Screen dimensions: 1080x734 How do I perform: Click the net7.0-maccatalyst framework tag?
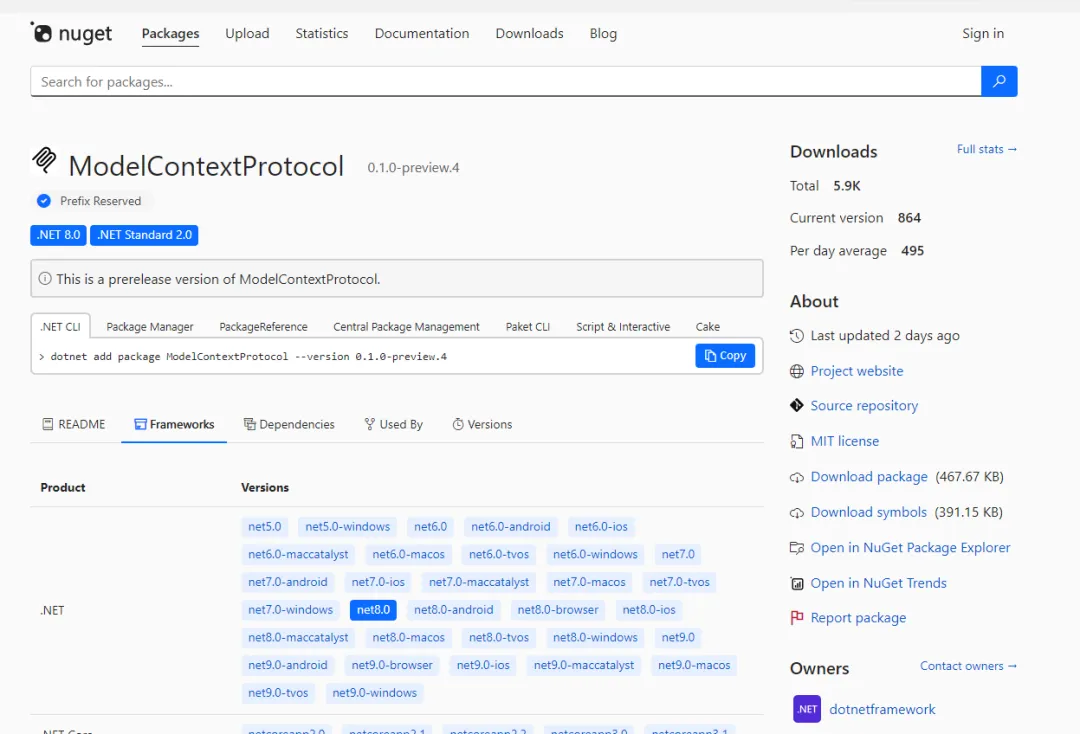pyautogui.click(x=479, y=582)
